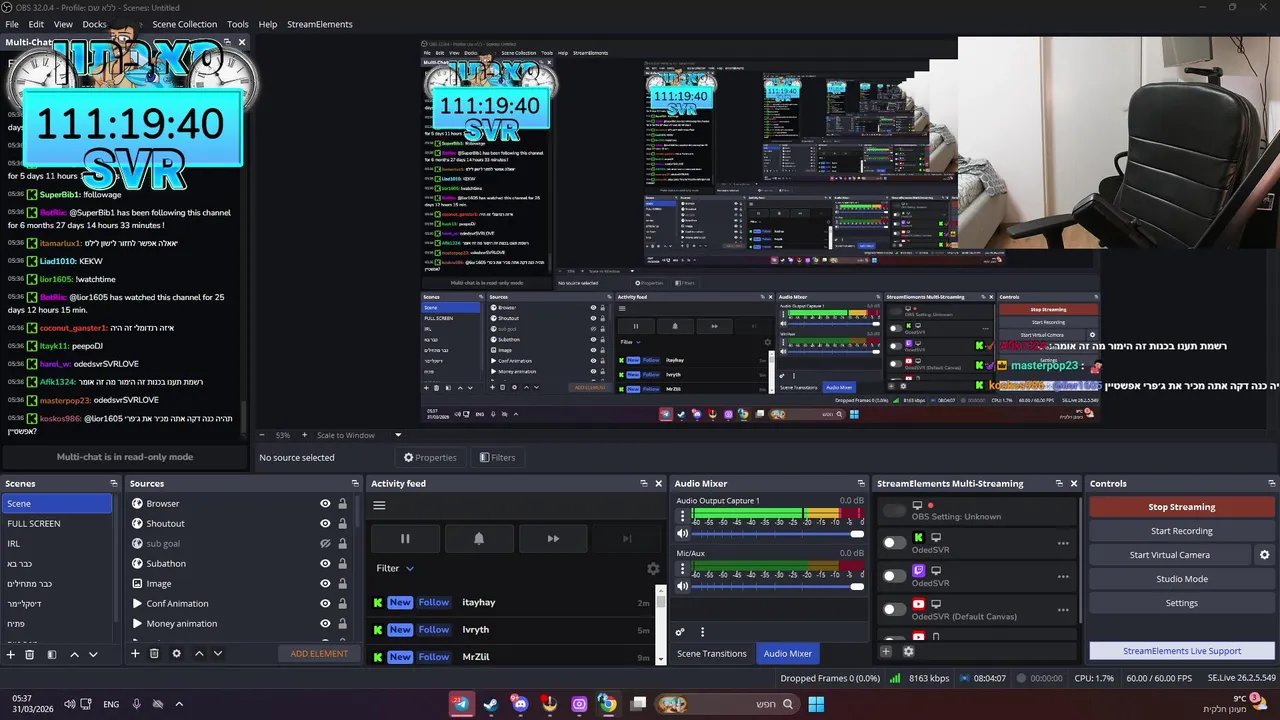1280x720 pixels.
Task: Mute Mic/Aux speaker icon
Action: pyautogui.click(x=683, y=586)
